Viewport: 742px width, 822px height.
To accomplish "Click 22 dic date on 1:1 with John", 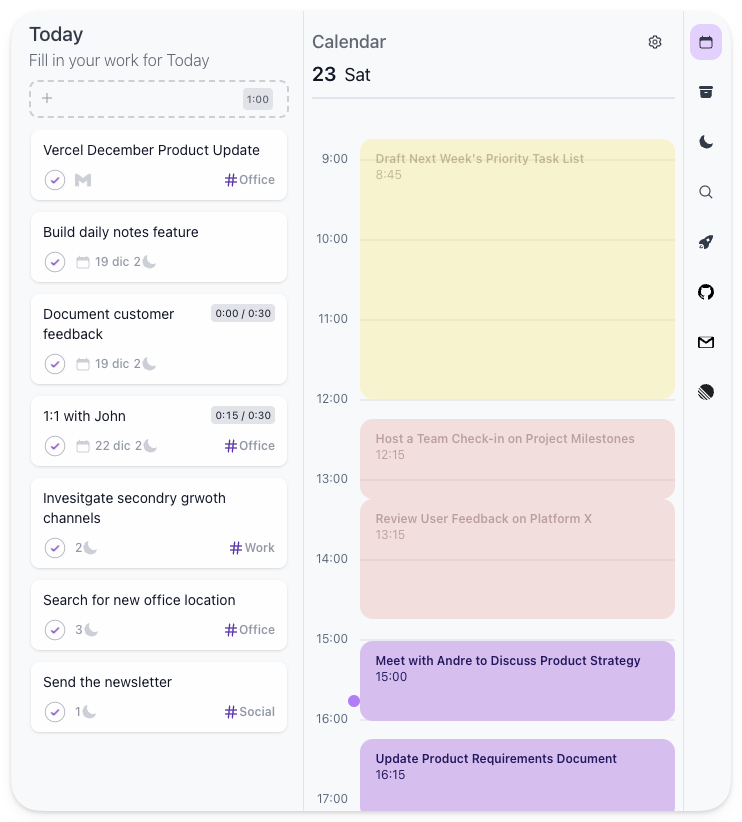I will click(x=113, y=446).
